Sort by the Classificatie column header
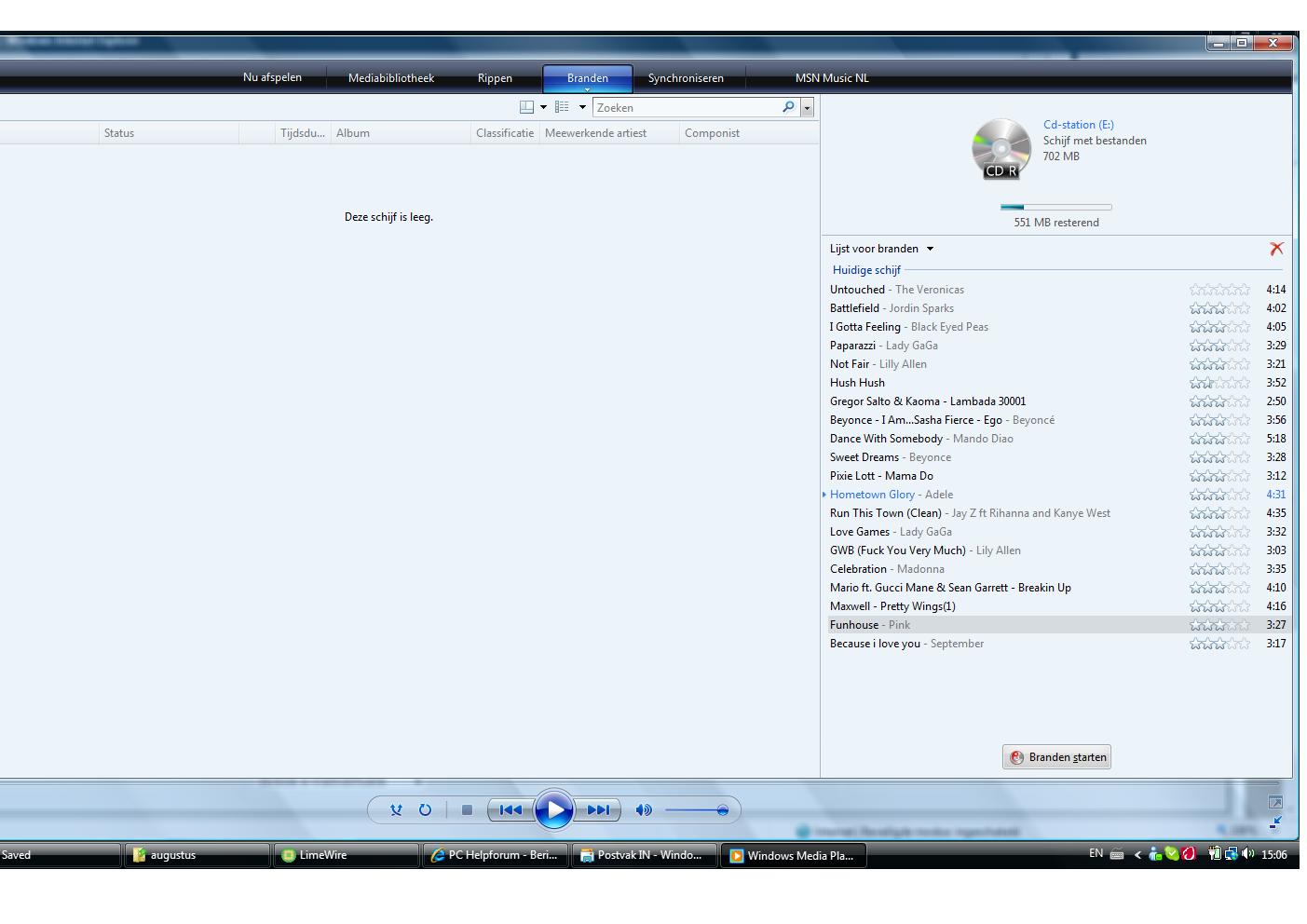This screenshot has height=924, width=1307. coord(505,133)
